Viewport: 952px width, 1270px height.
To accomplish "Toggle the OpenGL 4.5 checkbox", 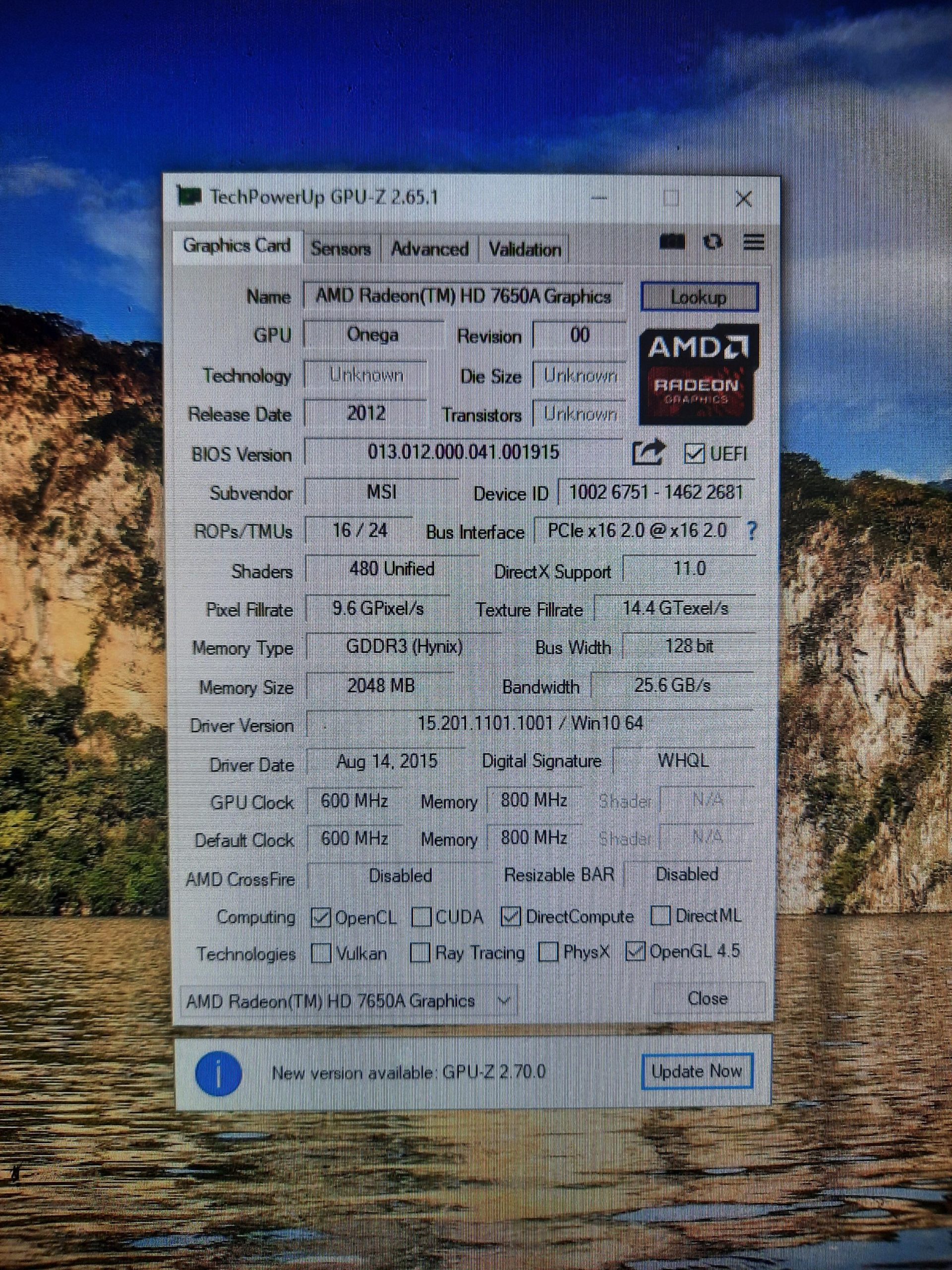I will pos(635,952).
